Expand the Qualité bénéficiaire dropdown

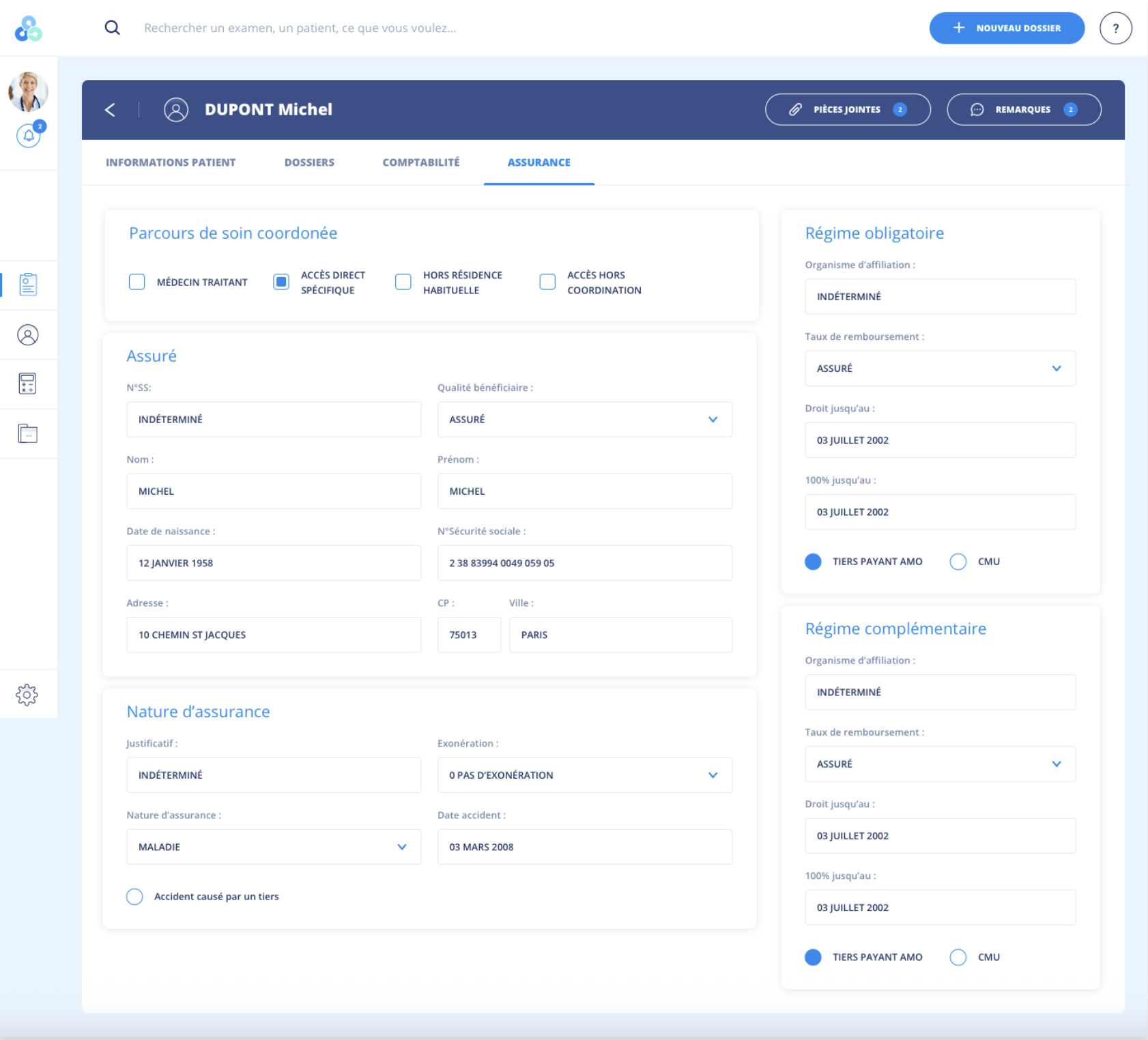point(713,420)
